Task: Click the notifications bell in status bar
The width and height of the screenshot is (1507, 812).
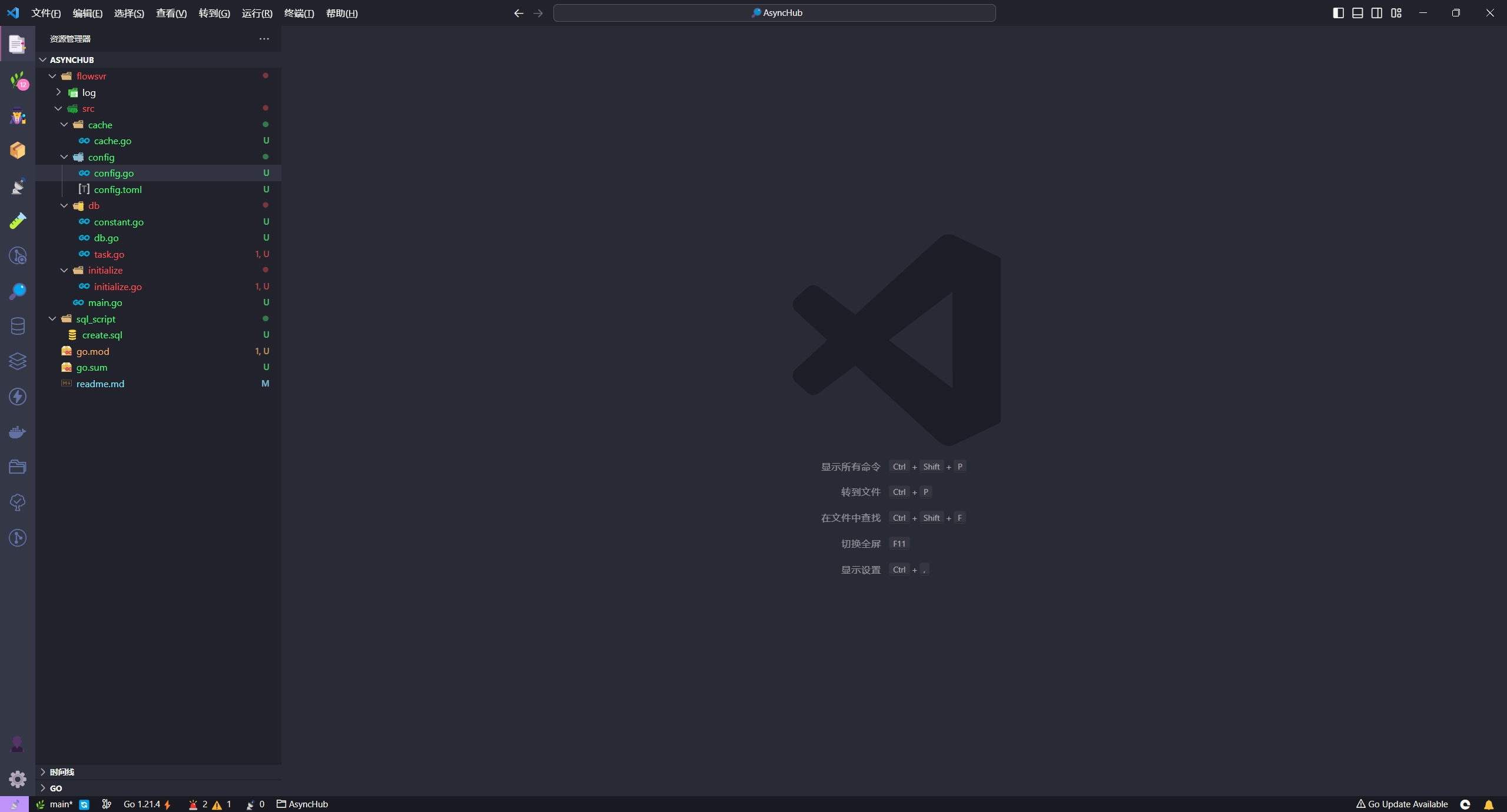Action: point(1489,804)
